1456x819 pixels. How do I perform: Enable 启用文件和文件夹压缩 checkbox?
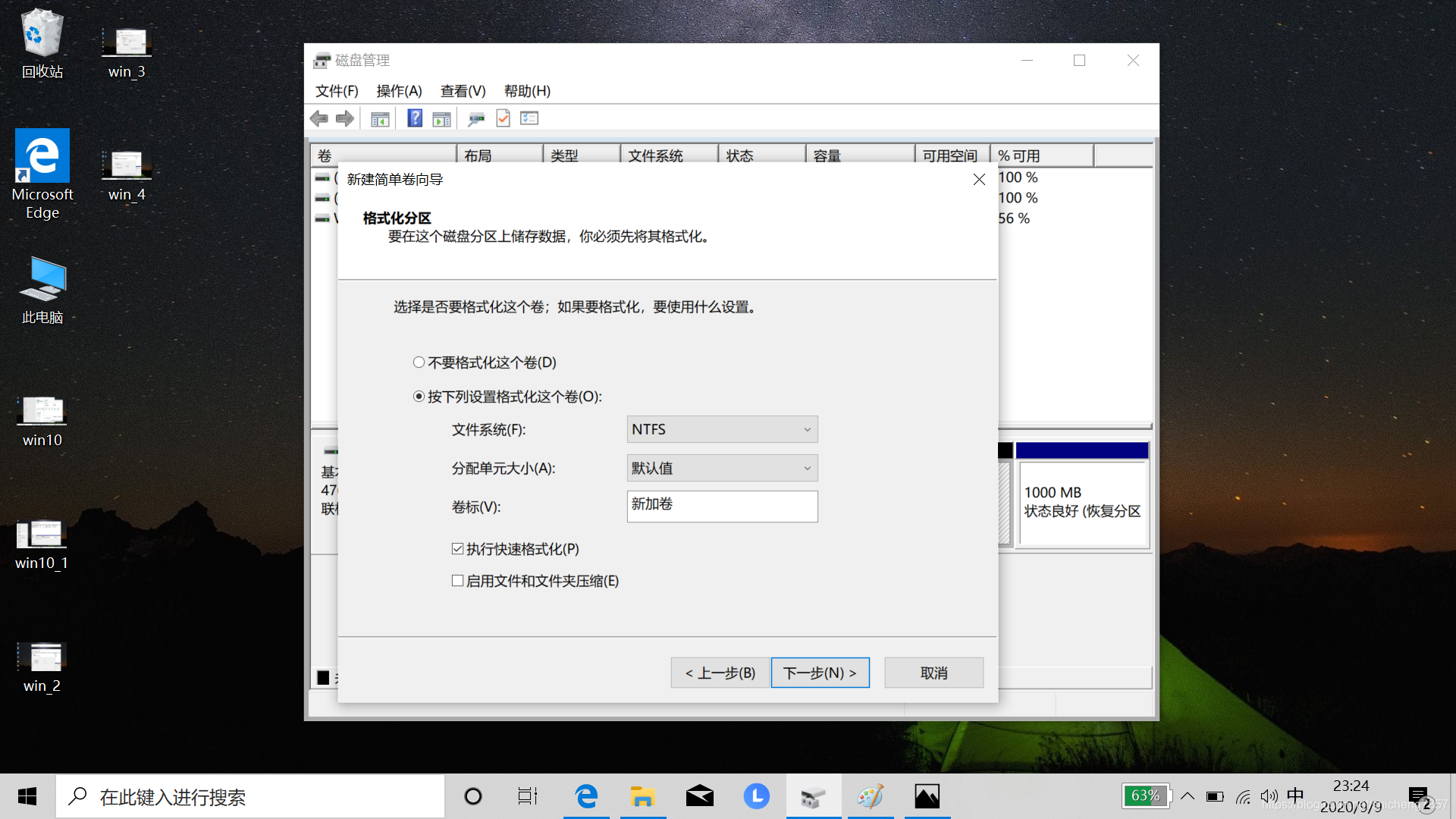457,581
